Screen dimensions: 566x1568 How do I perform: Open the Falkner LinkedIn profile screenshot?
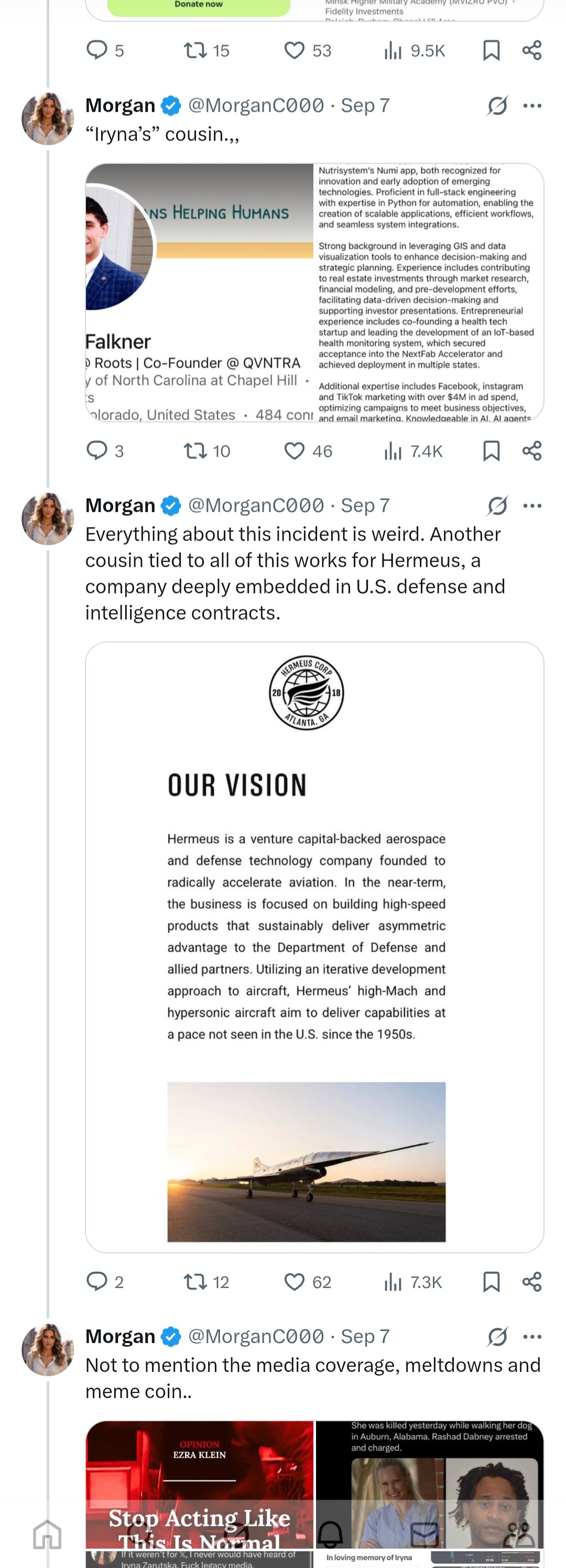pos(200,292)
